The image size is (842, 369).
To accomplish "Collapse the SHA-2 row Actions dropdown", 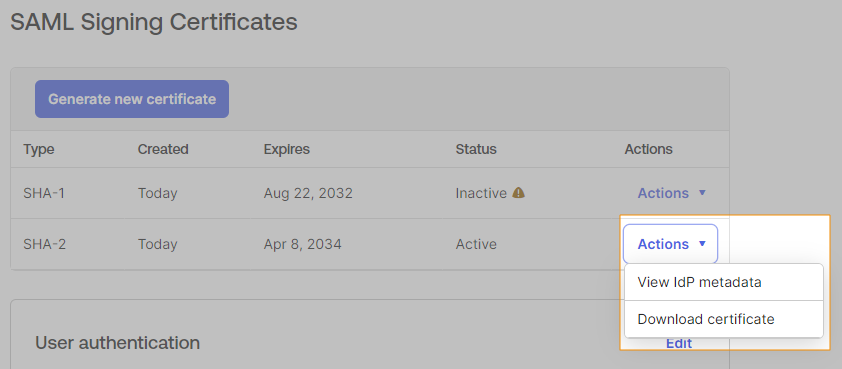I will click(671, 244).
